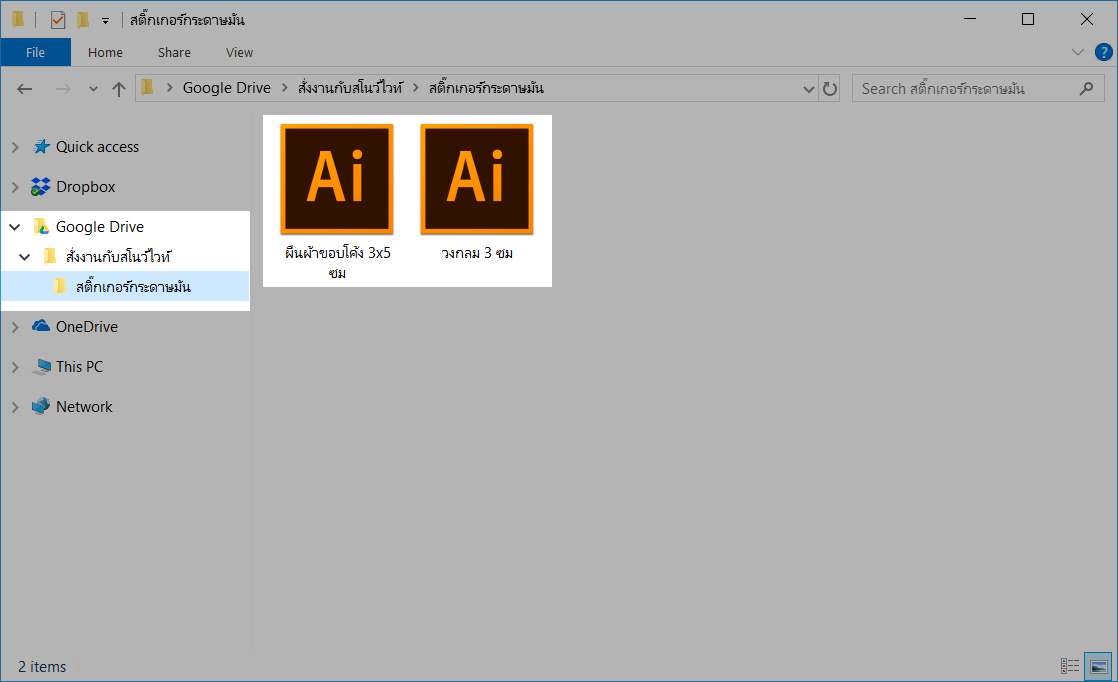Open the address bar history dropdown
This screenshot has height=682, width=1118.
[x=809, y=88]
